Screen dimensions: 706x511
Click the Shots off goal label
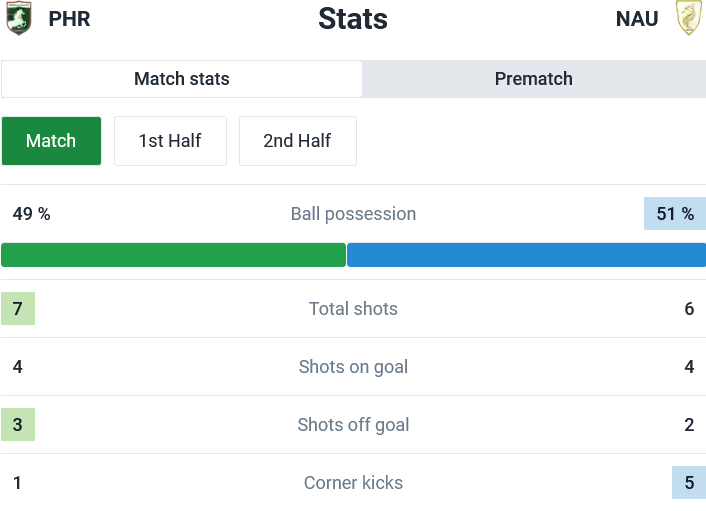tap(353, 425)
